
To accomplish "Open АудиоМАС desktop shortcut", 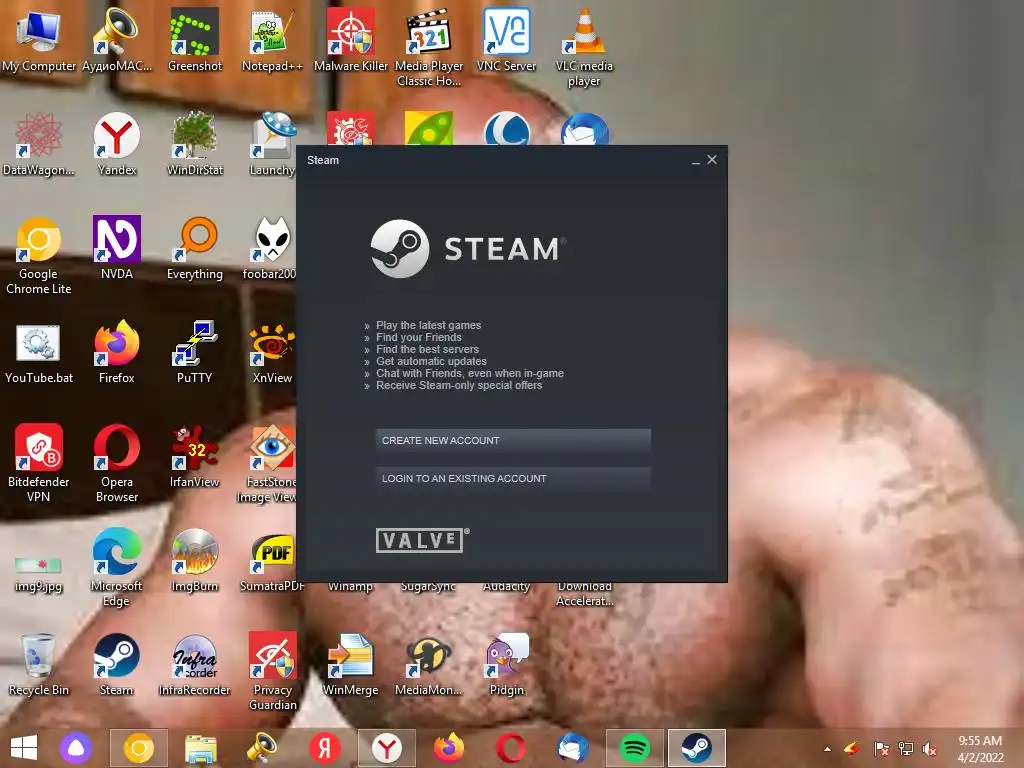I will pos(117,40).
